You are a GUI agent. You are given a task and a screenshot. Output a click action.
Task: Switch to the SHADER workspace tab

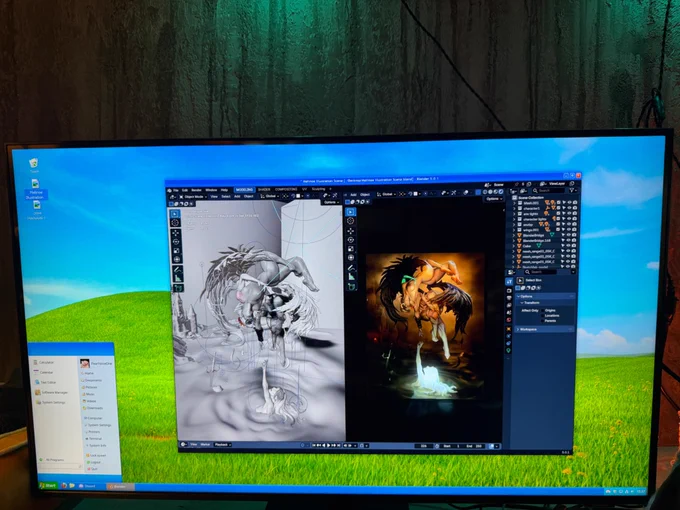(x=264, y=190)
